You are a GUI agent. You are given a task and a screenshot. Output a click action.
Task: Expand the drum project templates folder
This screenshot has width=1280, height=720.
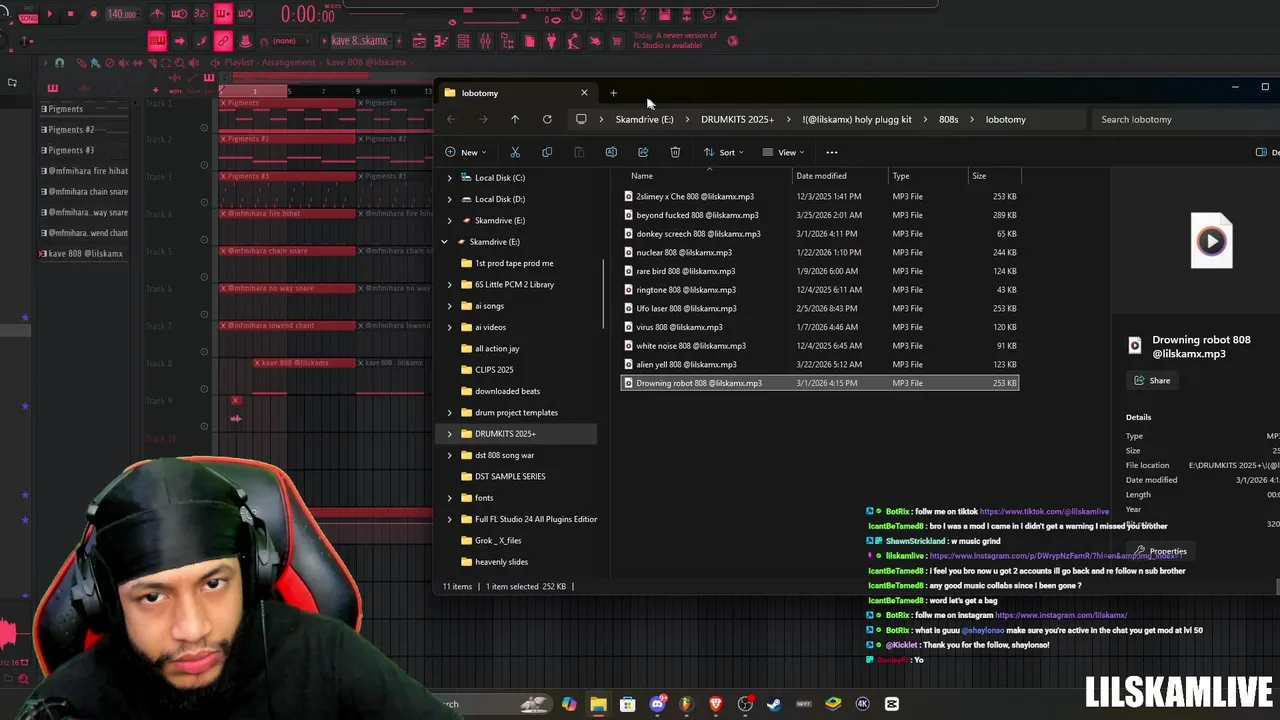pyautogui.click(x=449, y=412)
